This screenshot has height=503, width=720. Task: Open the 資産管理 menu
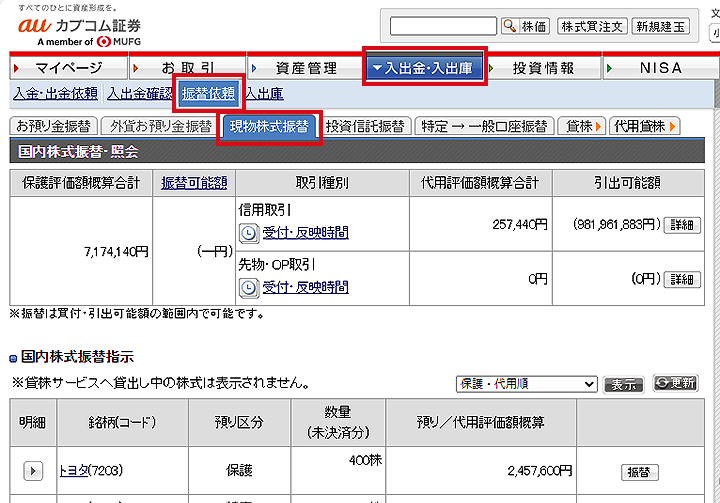[306, 68]
